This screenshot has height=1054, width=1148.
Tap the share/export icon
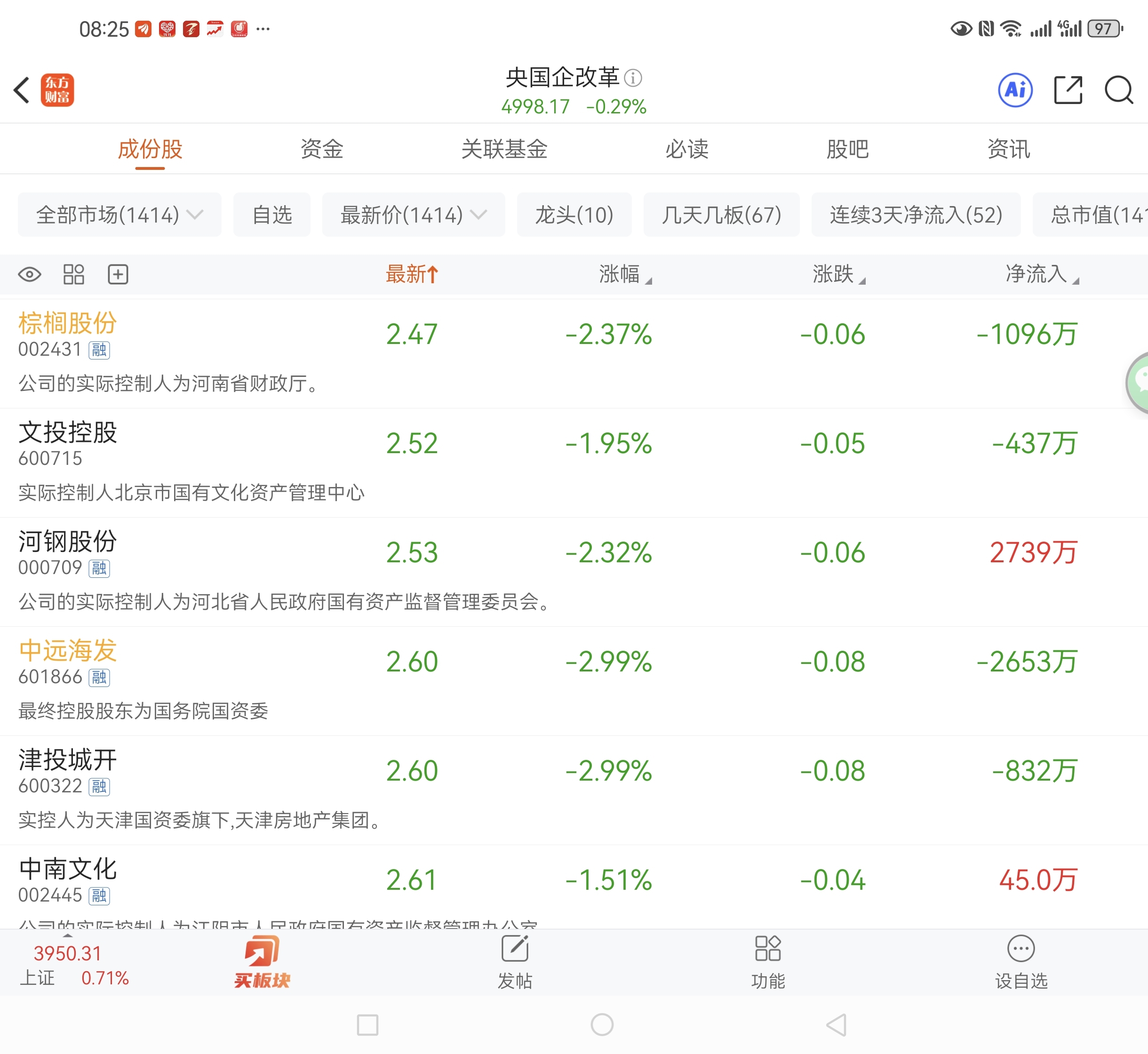tap(1068, 90)
